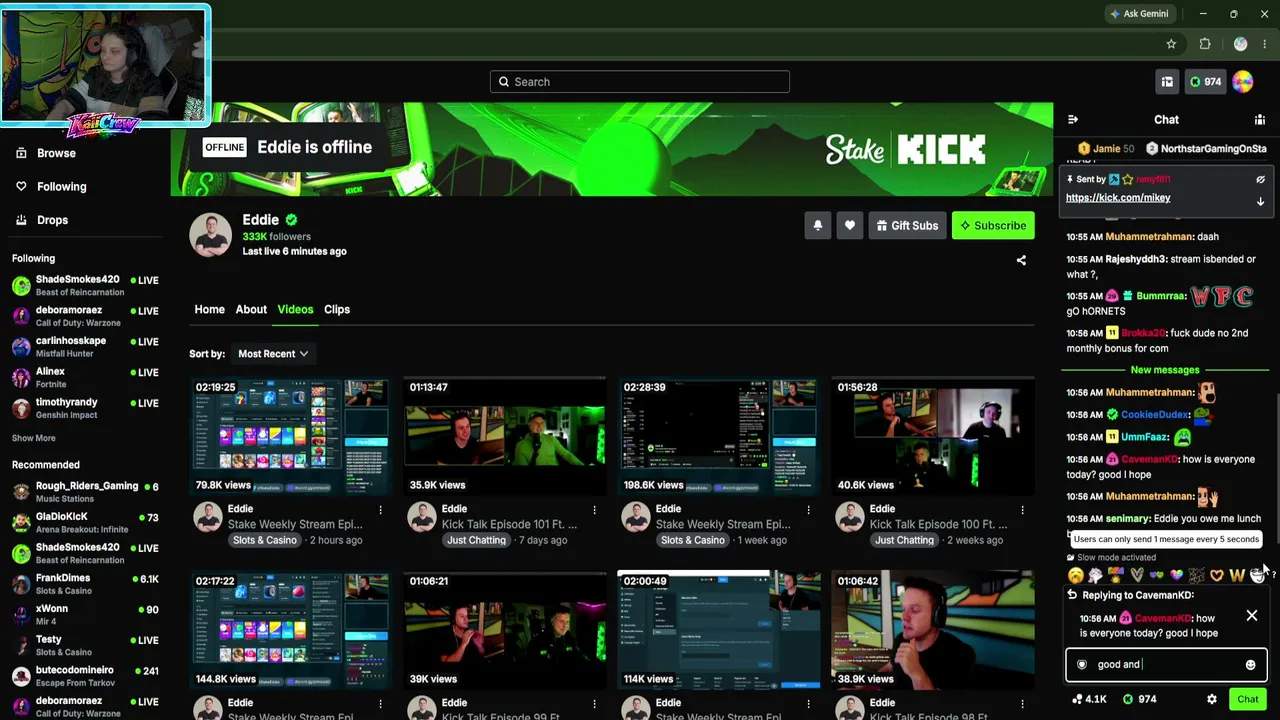Open GlaDioKIcK recommended channel

pos(85,523)
